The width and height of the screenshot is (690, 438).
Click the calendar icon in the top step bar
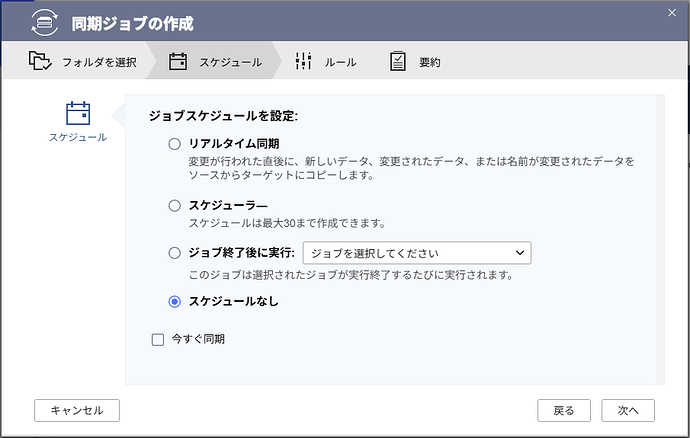(178, 62)
